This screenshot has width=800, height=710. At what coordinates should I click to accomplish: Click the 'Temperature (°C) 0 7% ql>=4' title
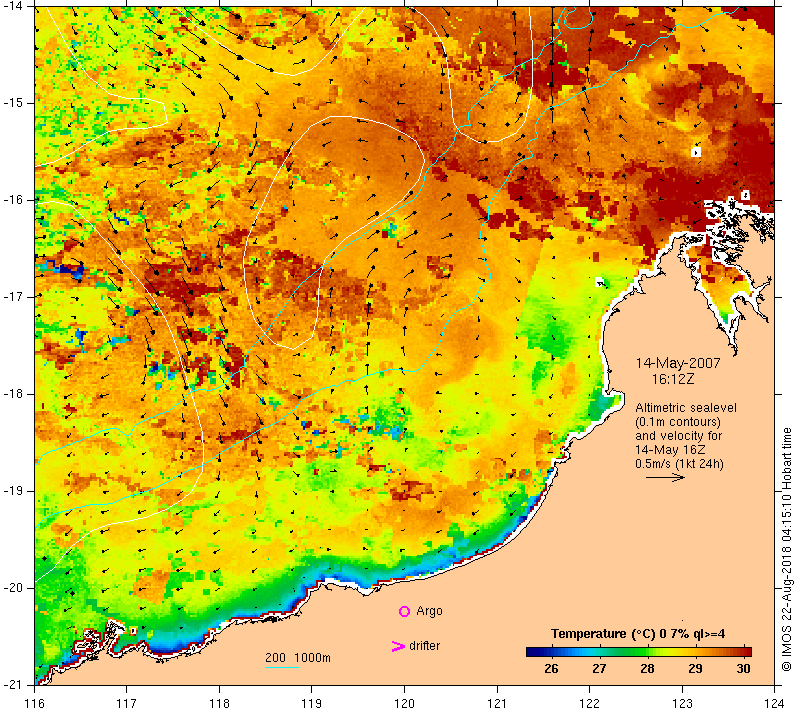point(638,634)
